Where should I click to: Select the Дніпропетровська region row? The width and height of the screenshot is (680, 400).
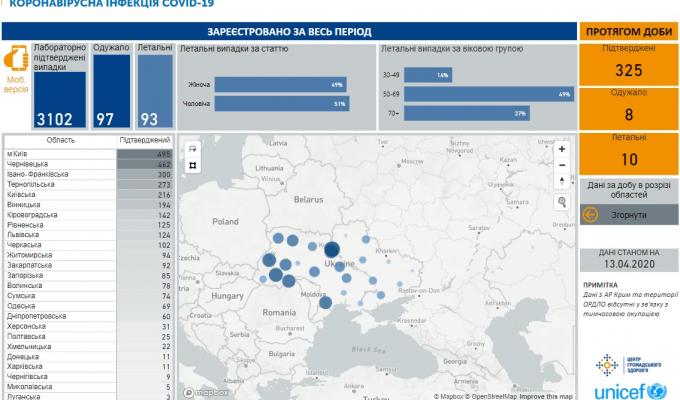88,316
